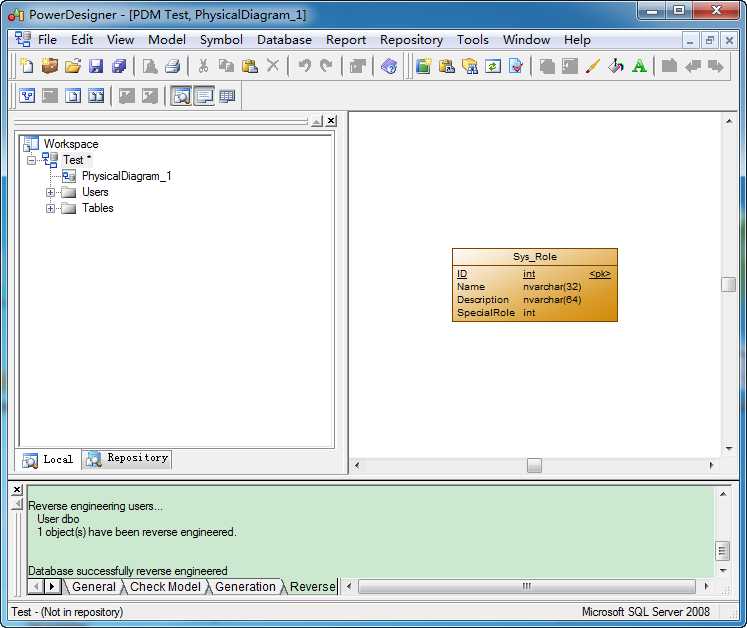Collapse the Test model node
Screen dimensions: 747x628
click(31, 160)
